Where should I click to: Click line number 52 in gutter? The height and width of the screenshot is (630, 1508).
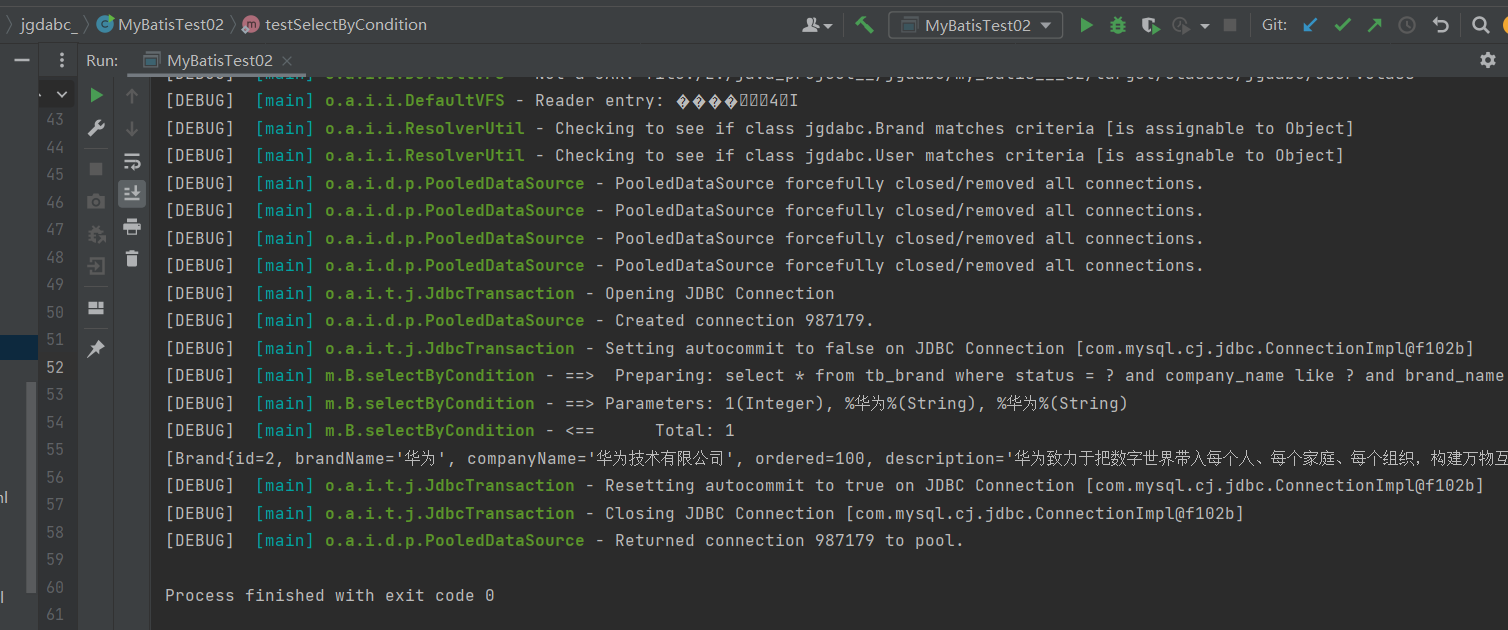[x=54, y=367]
